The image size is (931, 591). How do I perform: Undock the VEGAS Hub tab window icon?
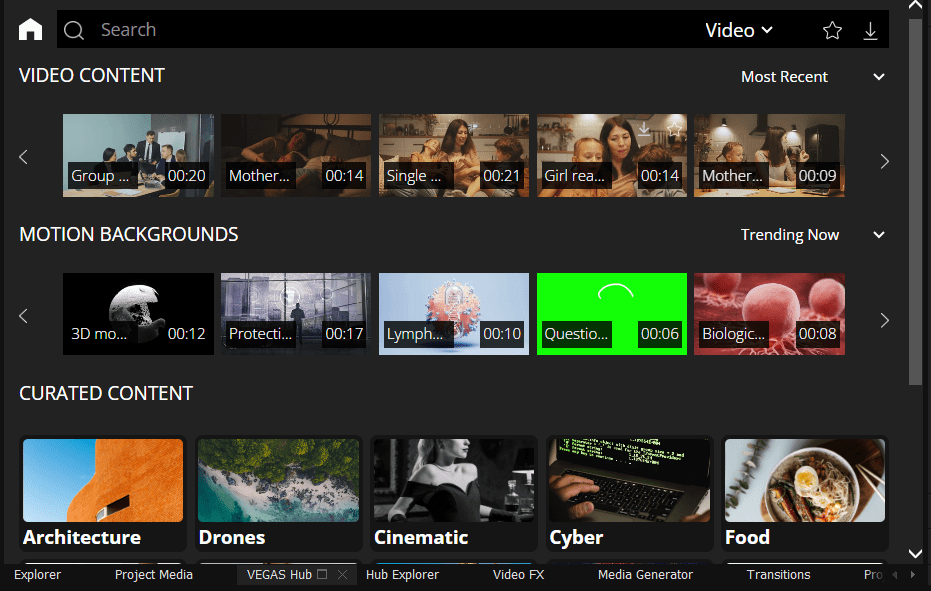pos(322,574)
